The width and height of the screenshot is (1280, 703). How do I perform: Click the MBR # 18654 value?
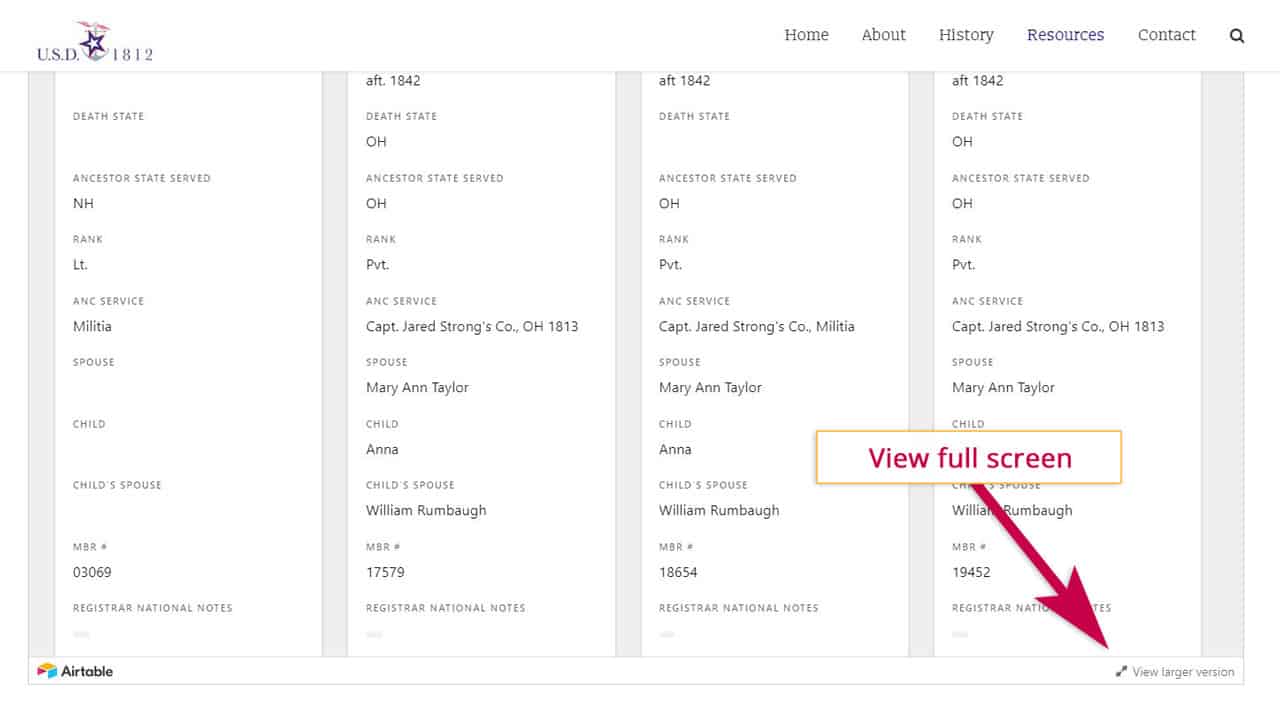(x=677, y=572)
